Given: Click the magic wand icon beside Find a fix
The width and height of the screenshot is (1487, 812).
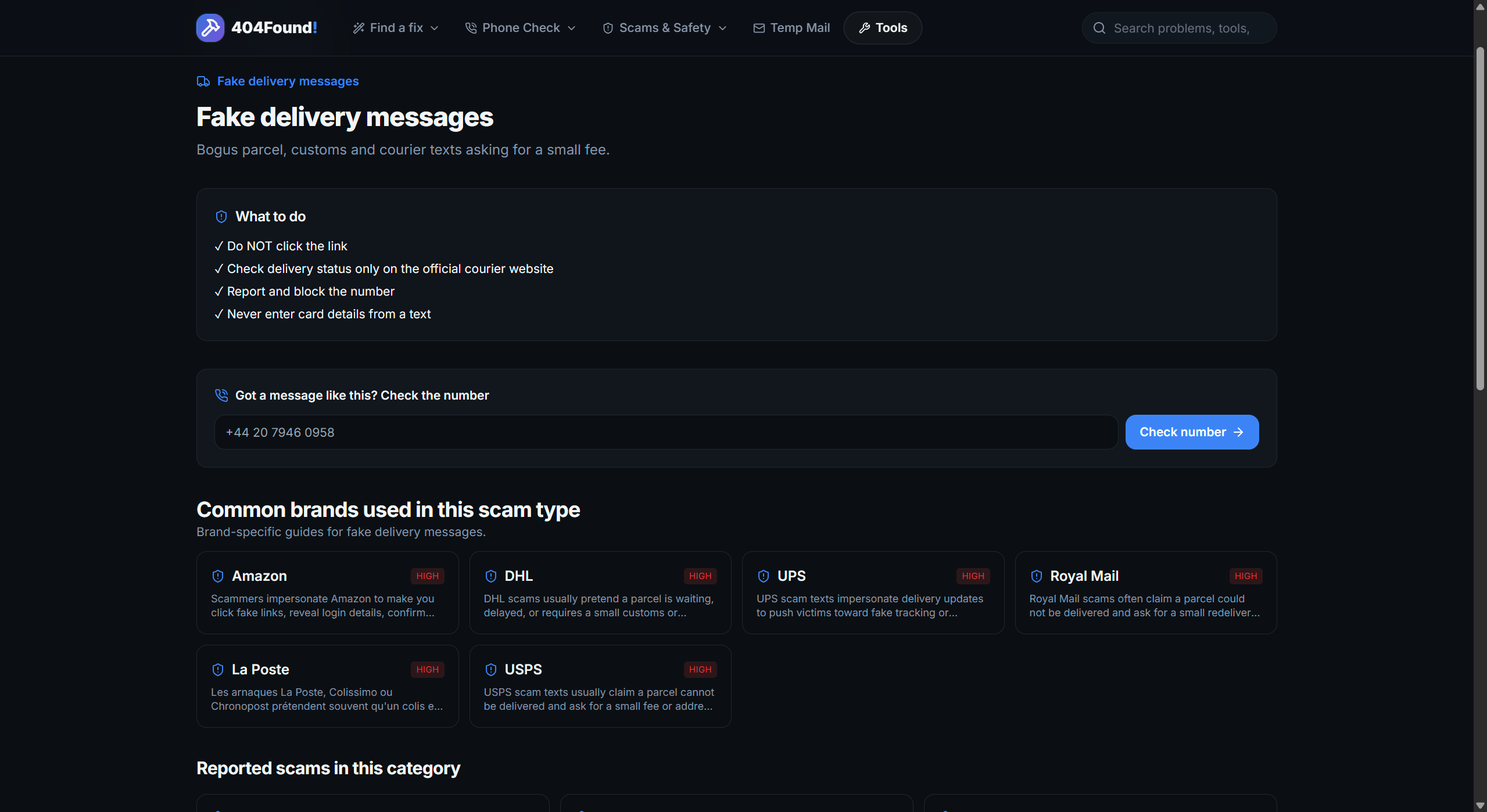Looking at the screenshot, I should (359, 28).
